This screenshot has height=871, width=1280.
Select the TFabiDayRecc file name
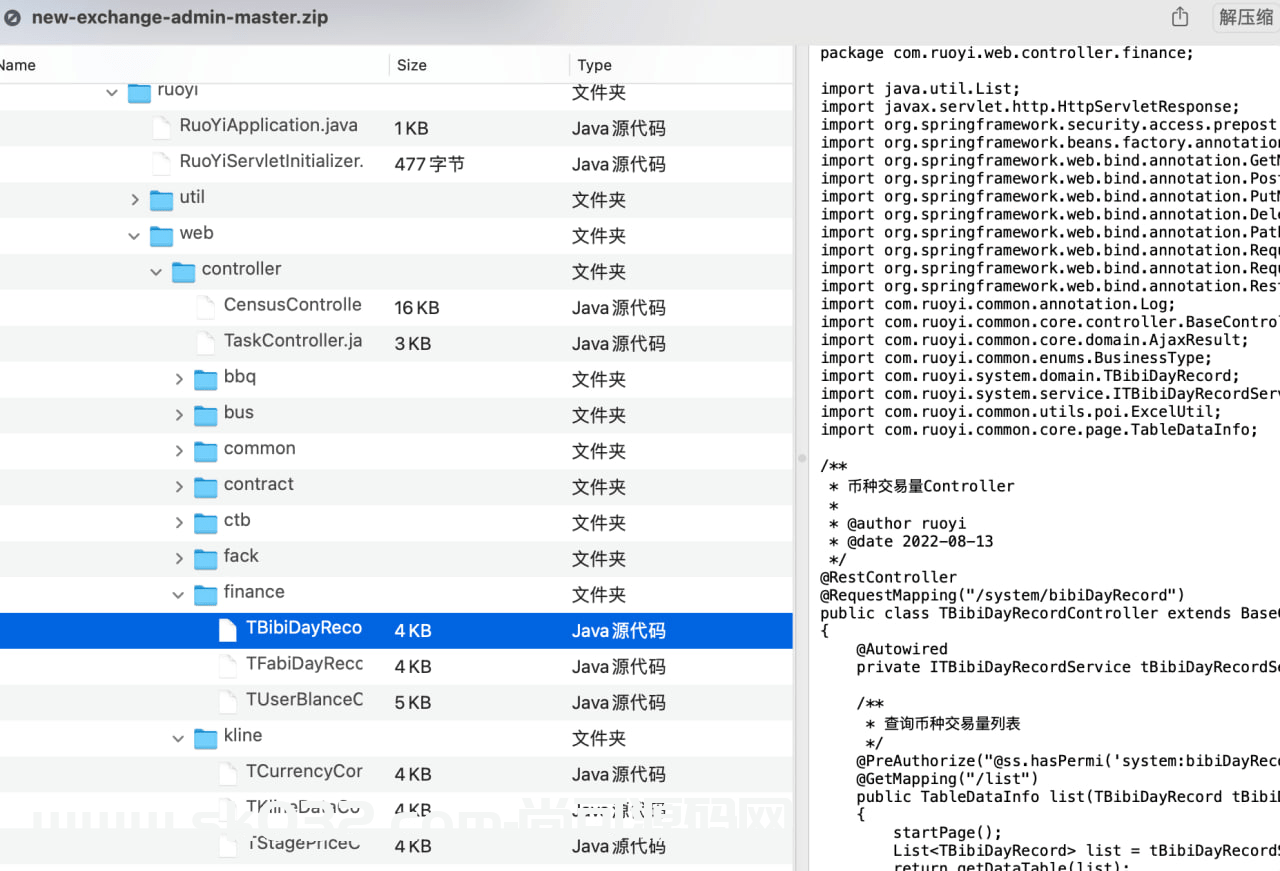pos(304,664)
